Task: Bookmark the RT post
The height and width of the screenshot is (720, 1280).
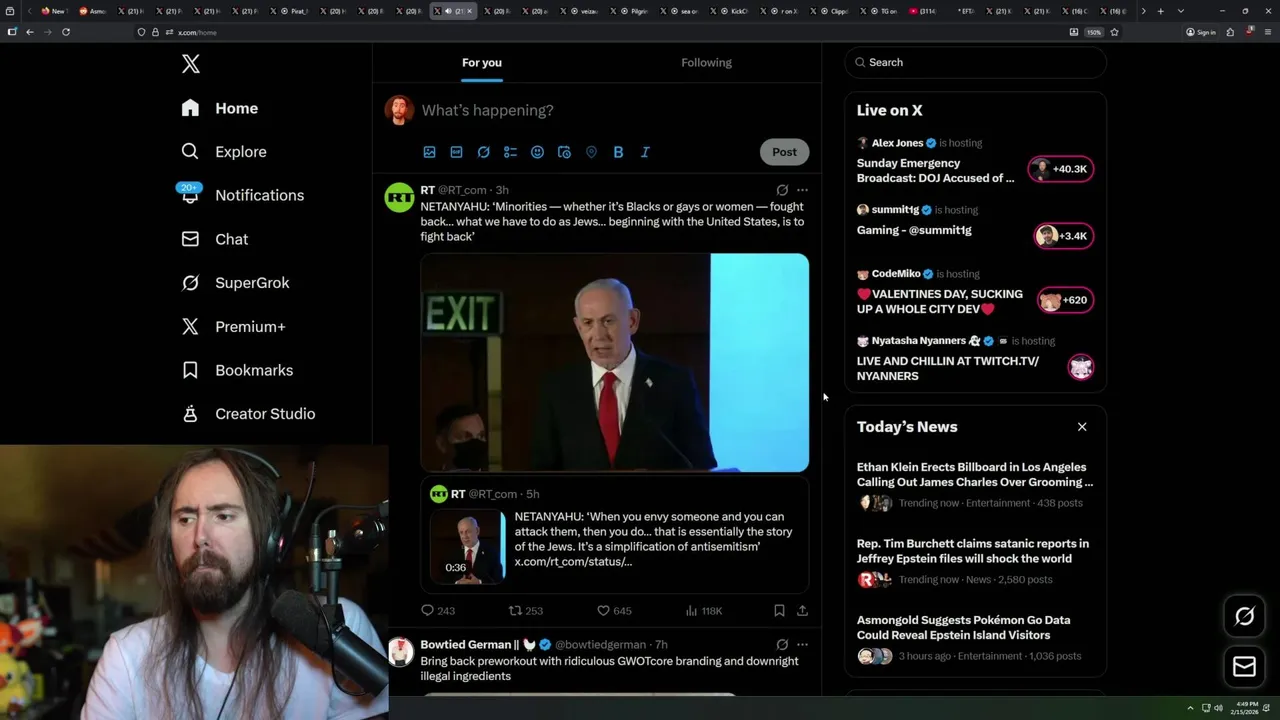Action: pos(779,611)
